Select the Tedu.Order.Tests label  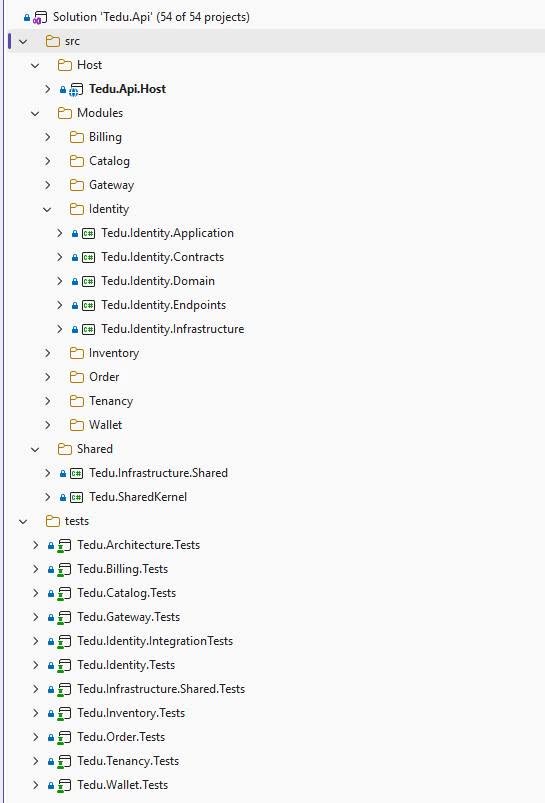[121, 737]
